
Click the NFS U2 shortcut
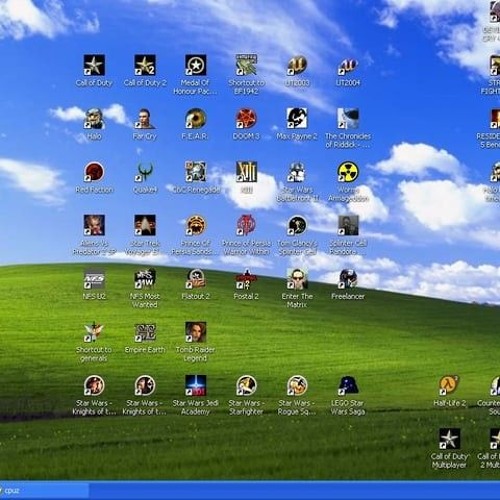tap(94, 279)
